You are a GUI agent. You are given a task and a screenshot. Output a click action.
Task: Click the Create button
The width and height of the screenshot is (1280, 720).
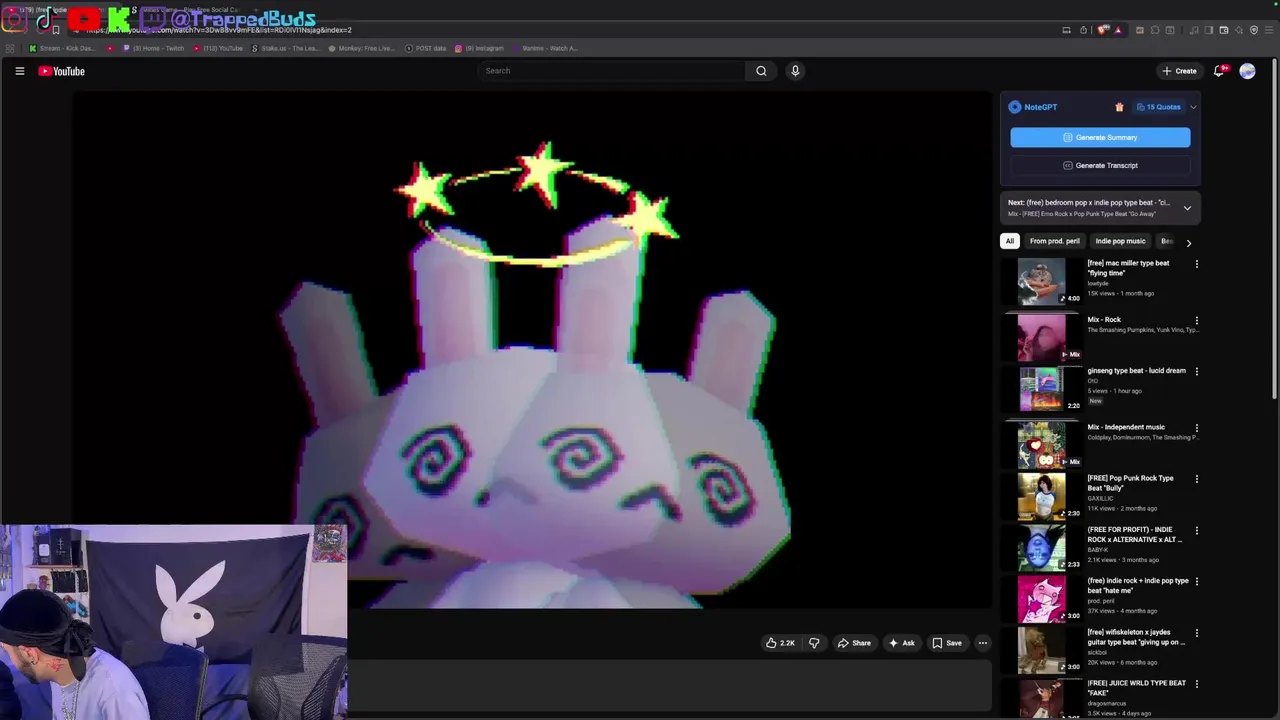point(1179,71)
